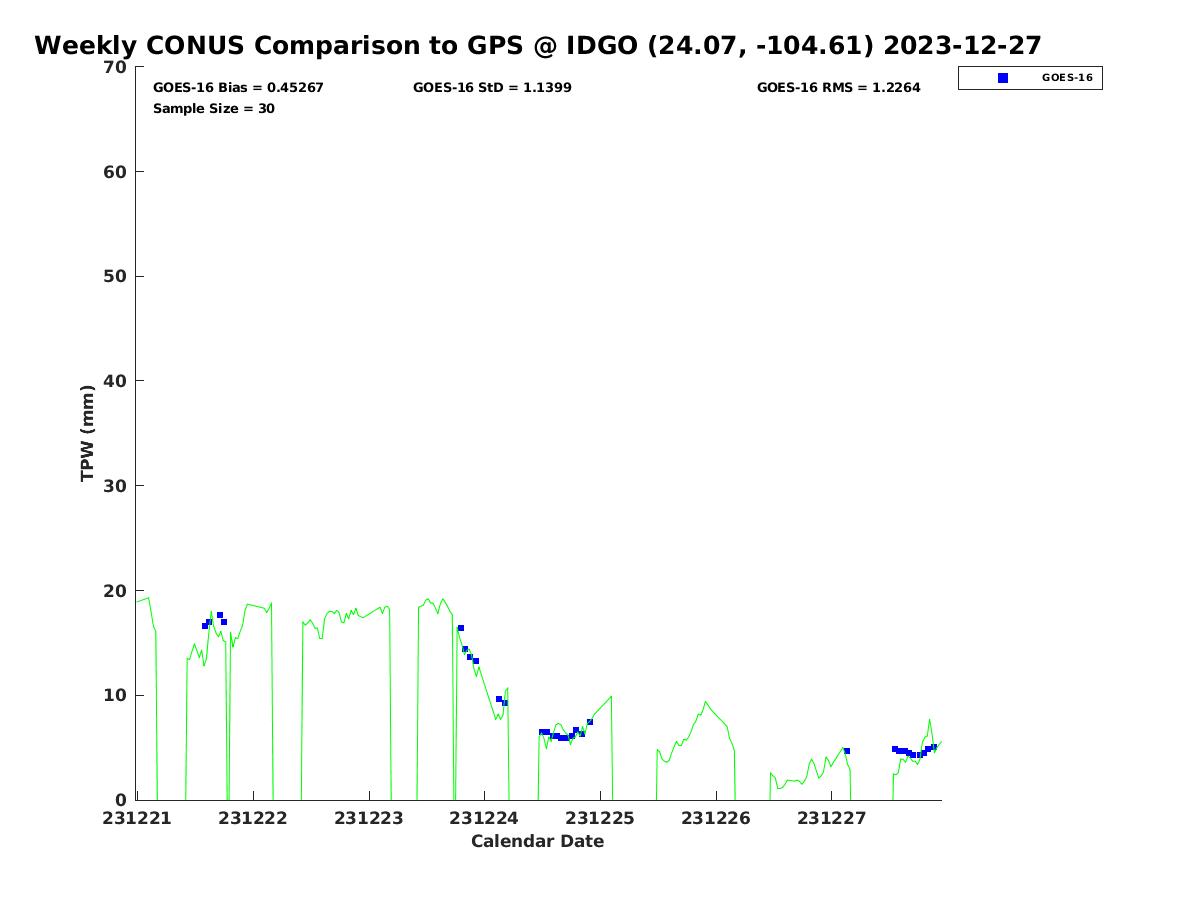Click the Sample Size = 30 text
This screenshot has width=1200, height=900.
tap(214, 109)
